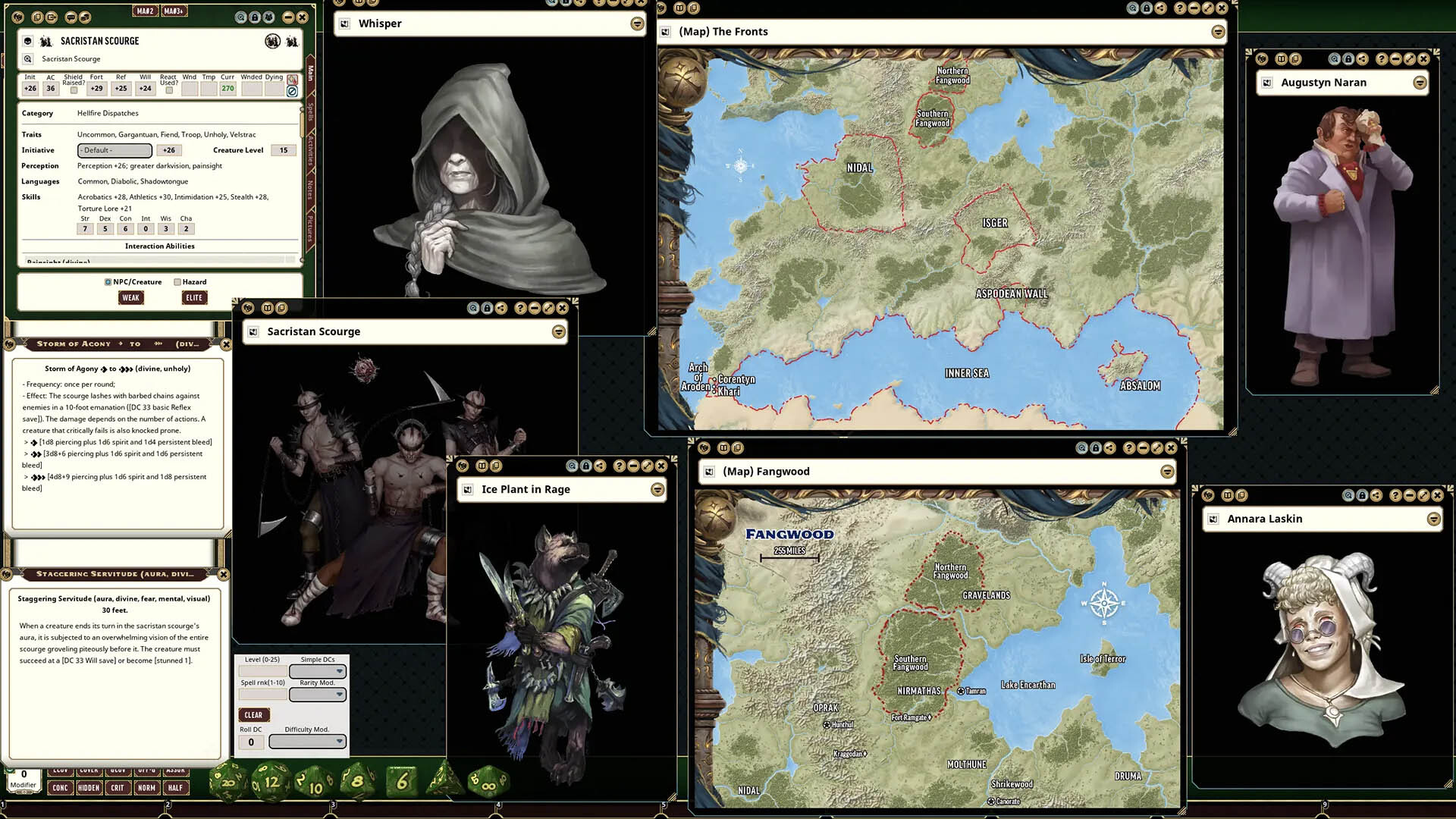Expand the Simple DCs dropdown
The width and height of the screenshot is (1456, 819).
point(318,671)
